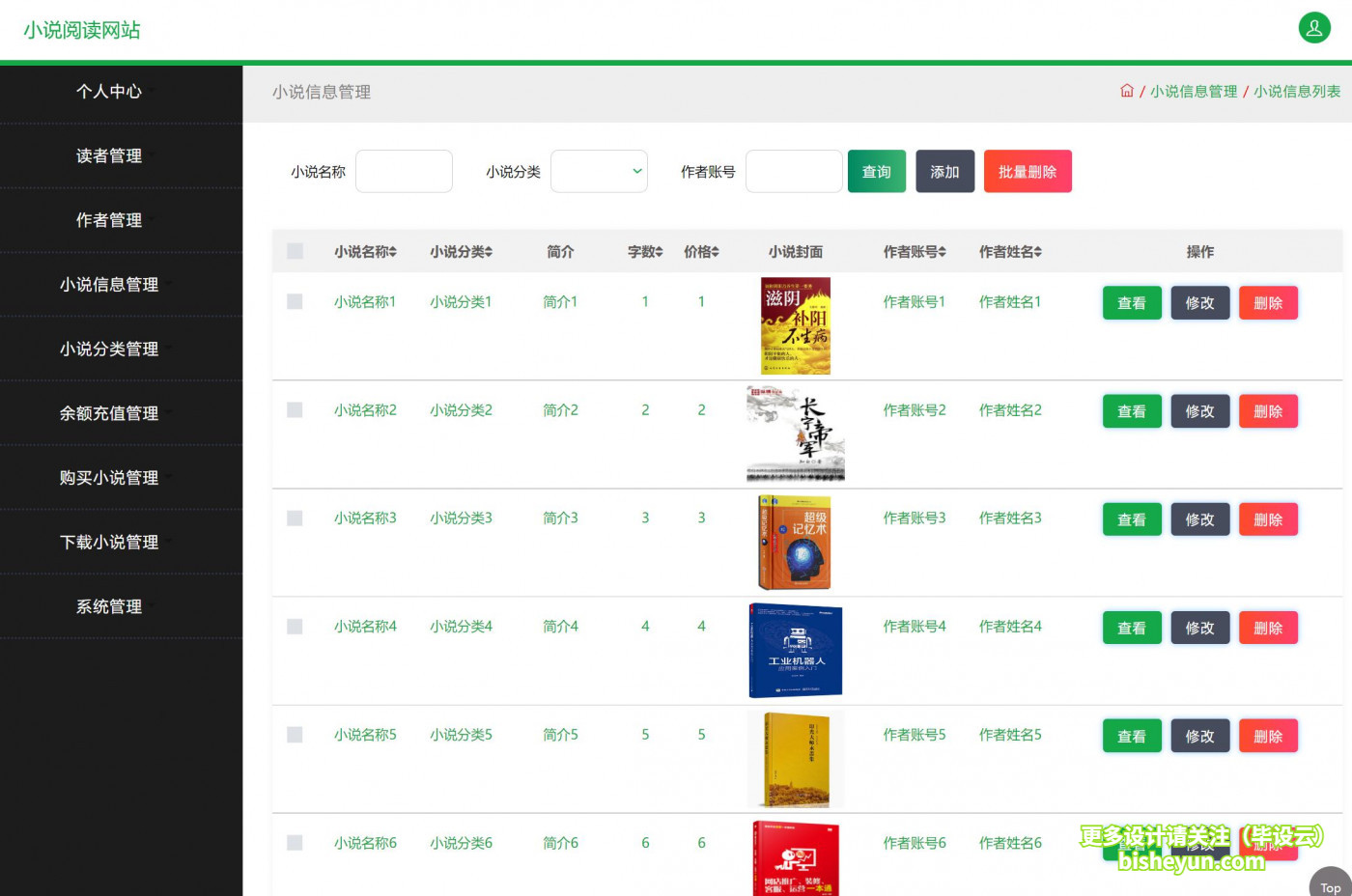Click the 小说阅读网站 site title
The height and width of the screenshot is (896, 1352).
(82, 30)
